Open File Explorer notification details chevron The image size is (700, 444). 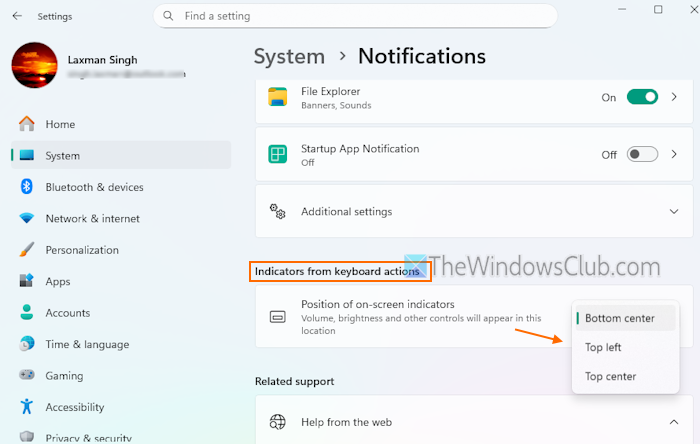pyautogui.click(x=674, y=97)
